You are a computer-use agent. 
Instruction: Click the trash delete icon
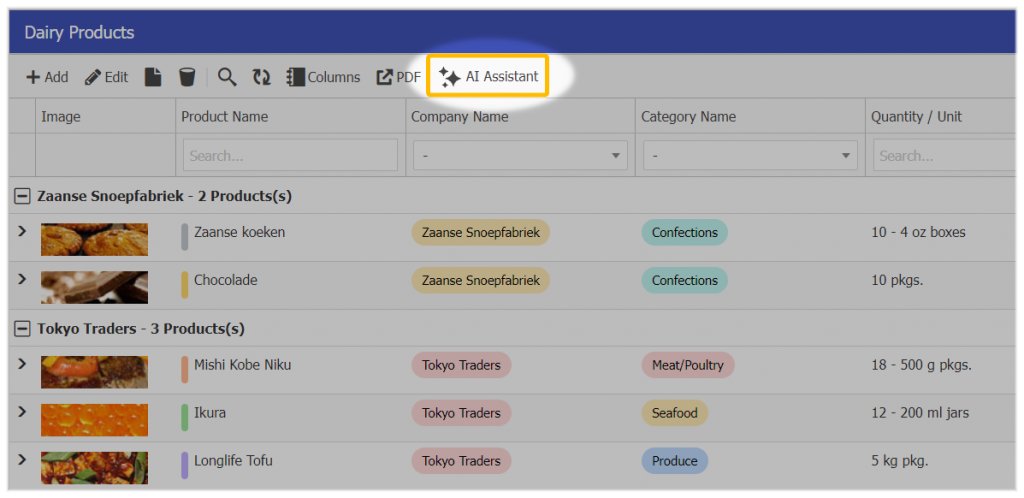[x=186, y=77]
